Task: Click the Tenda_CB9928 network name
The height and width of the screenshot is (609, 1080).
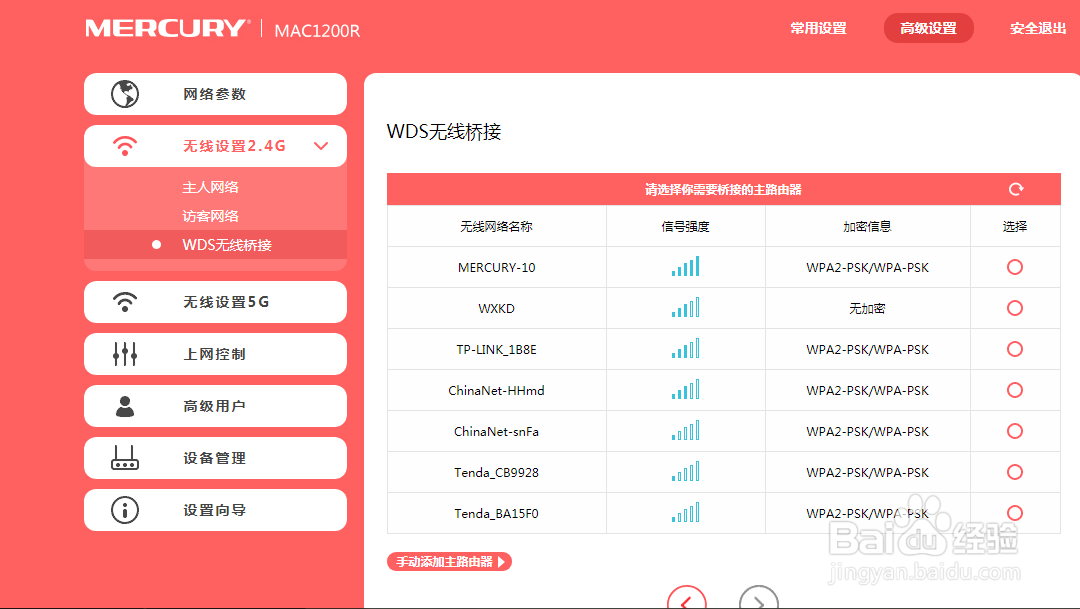Action: [x=497, y=473]
